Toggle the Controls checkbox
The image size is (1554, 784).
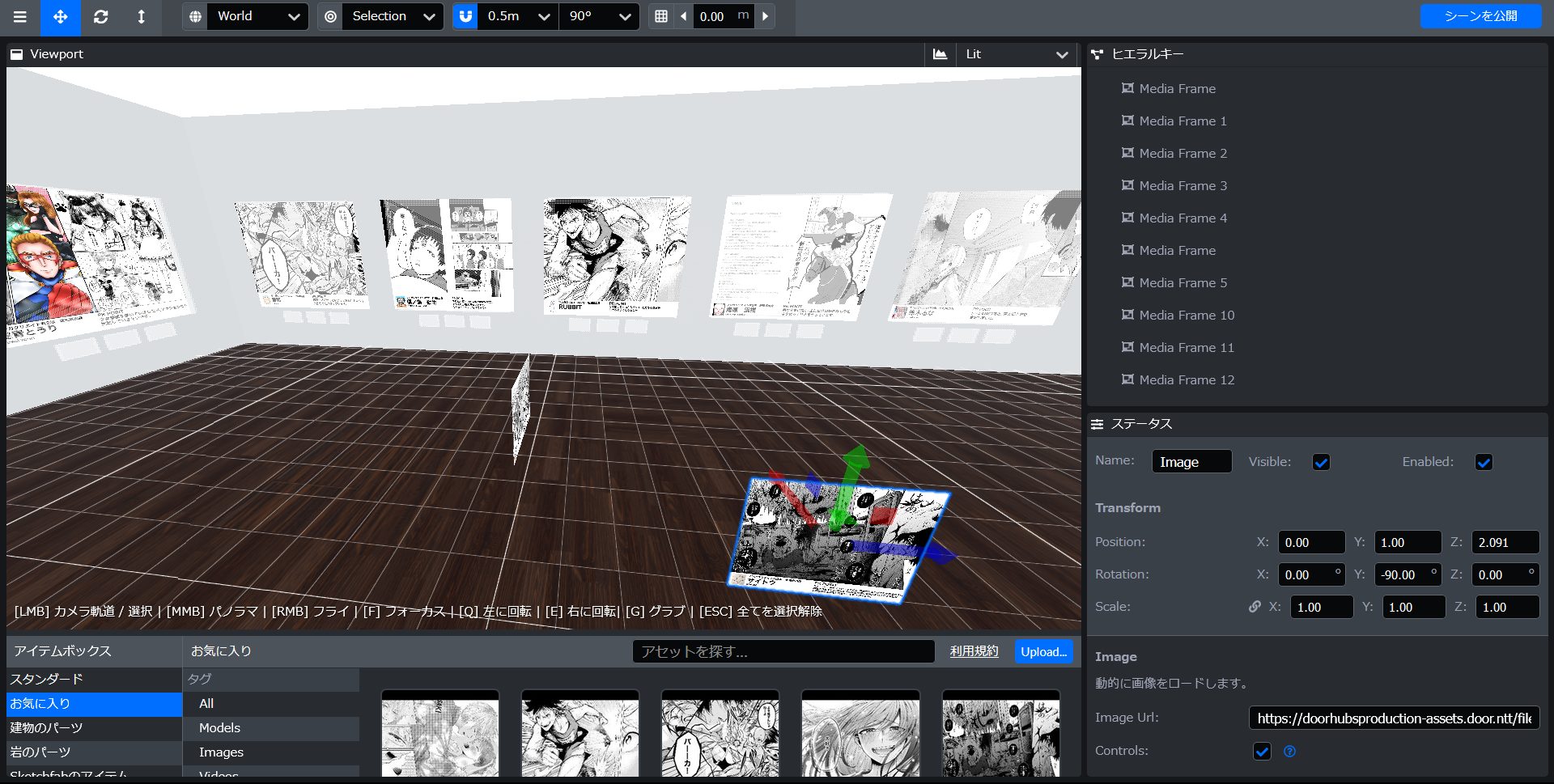tap(1262, 752)
